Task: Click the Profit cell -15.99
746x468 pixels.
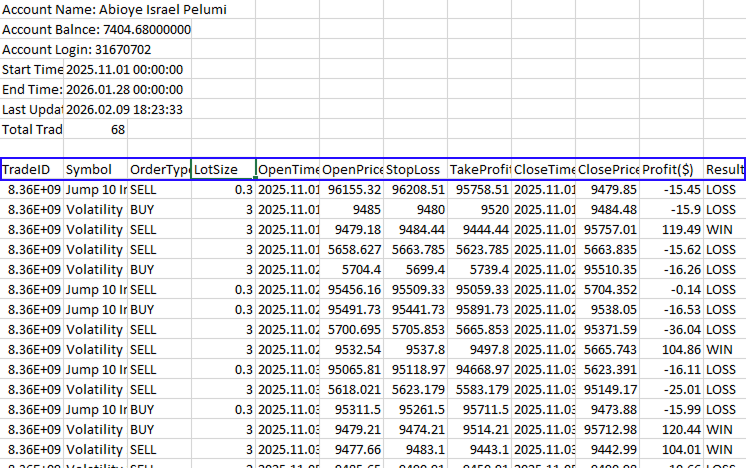Action: pyautogui.click(x=671, y=409)
